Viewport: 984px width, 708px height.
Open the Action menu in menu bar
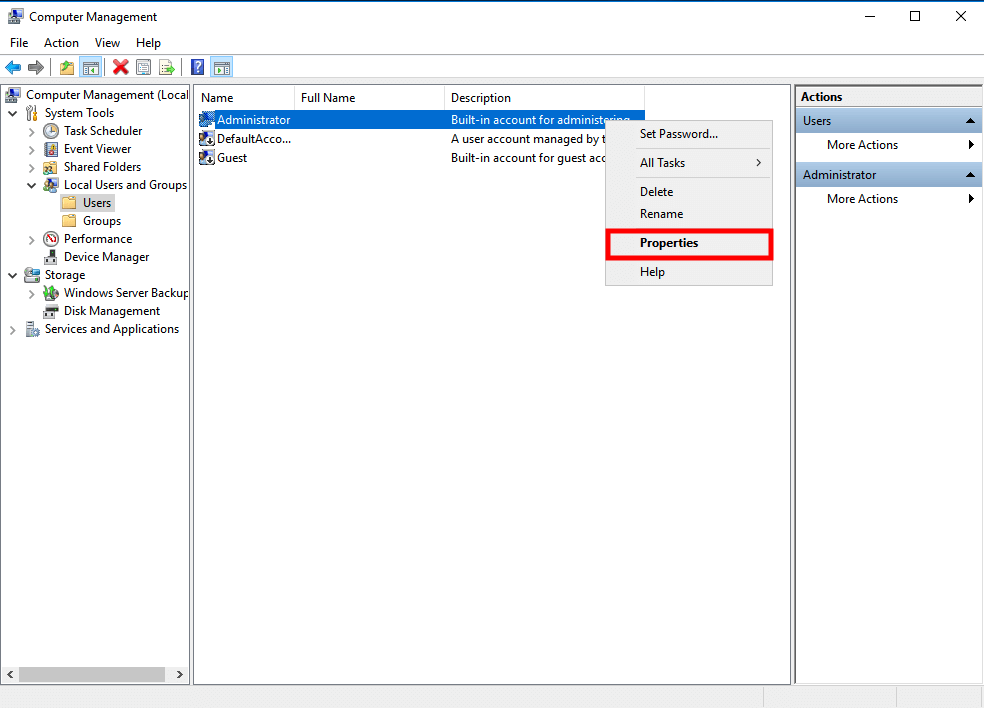tap(61, 43)
